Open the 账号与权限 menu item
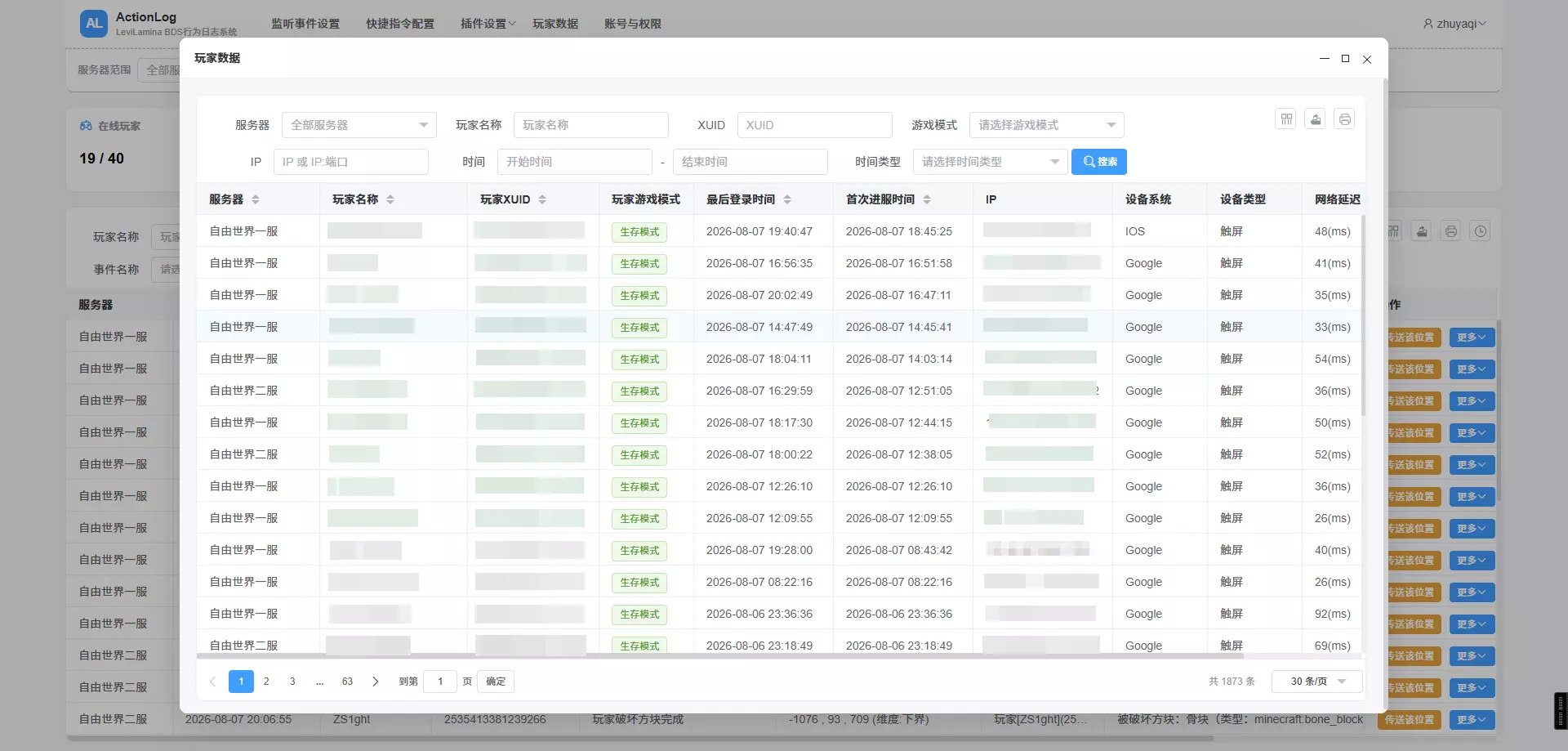Viewport: 1568px width, 751px height. pyautogui.click(x=633, y=24)
